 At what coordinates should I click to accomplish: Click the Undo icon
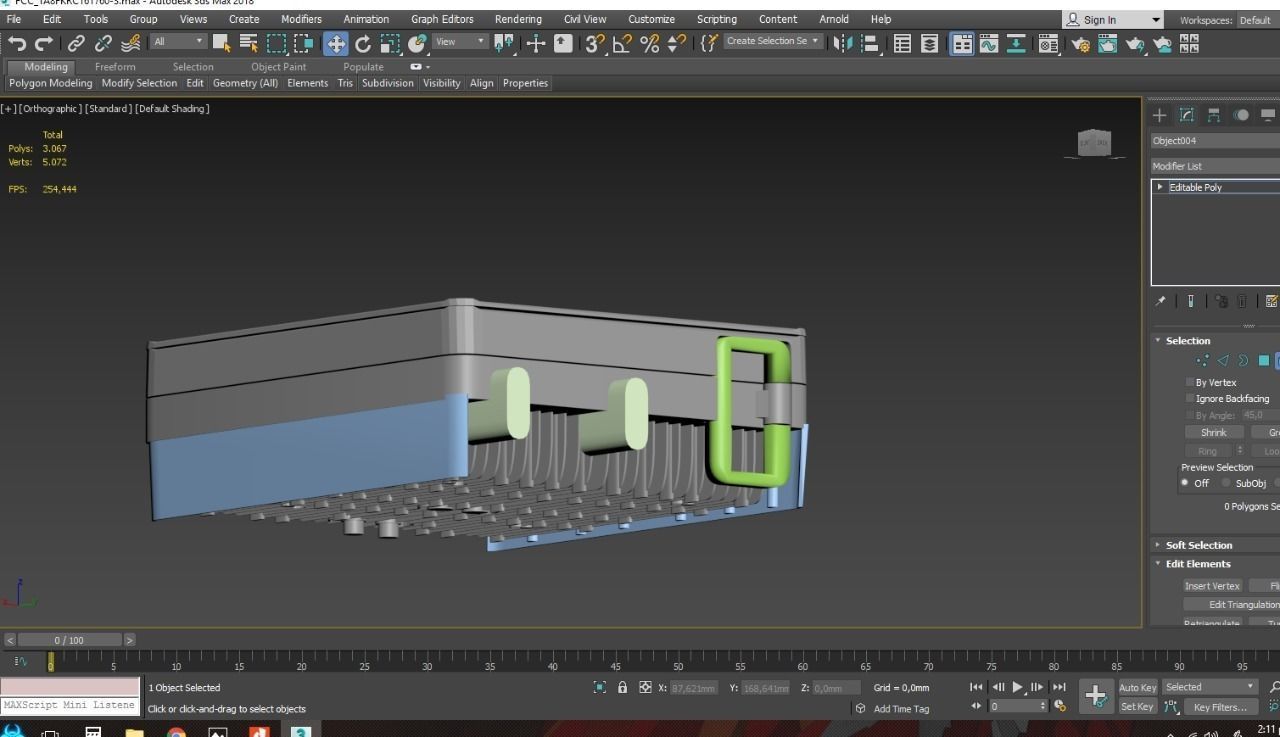point(15,43)
